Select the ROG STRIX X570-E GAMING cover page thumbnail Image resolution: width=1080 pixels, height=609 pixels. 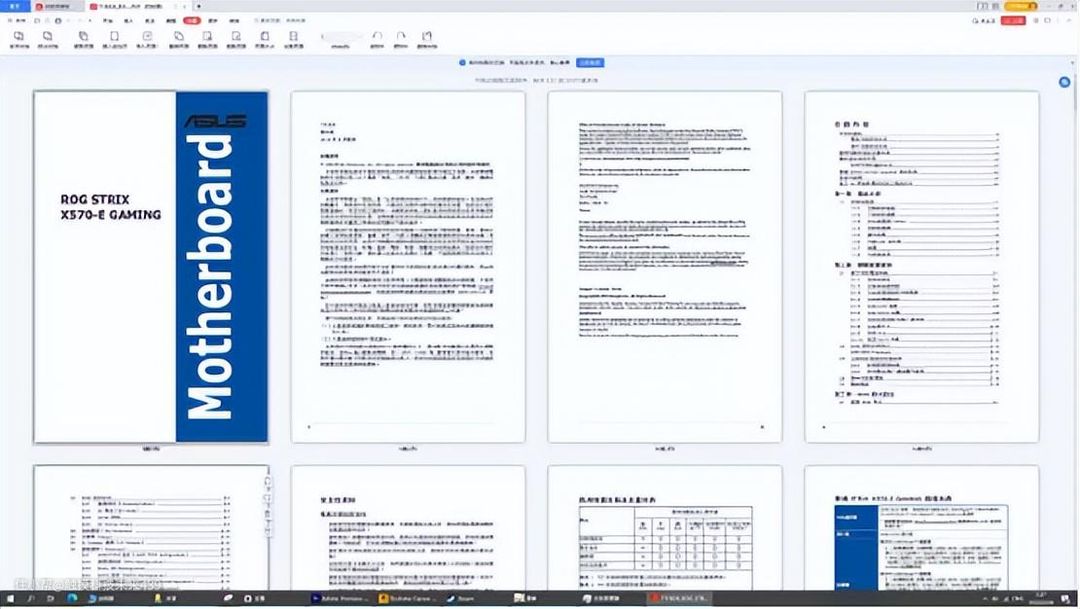pyautogui.click(x=150, y=267)
